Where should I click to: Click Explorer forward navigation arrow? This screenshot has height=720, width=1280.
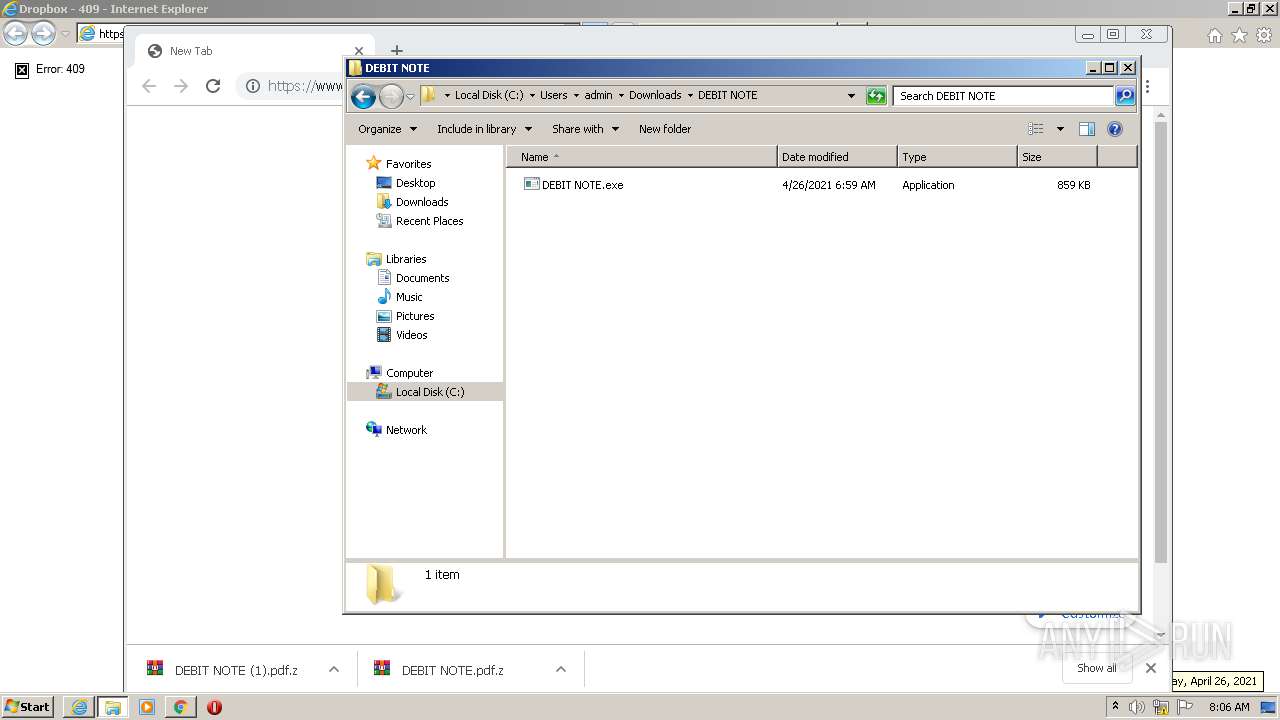click(391, 96)
